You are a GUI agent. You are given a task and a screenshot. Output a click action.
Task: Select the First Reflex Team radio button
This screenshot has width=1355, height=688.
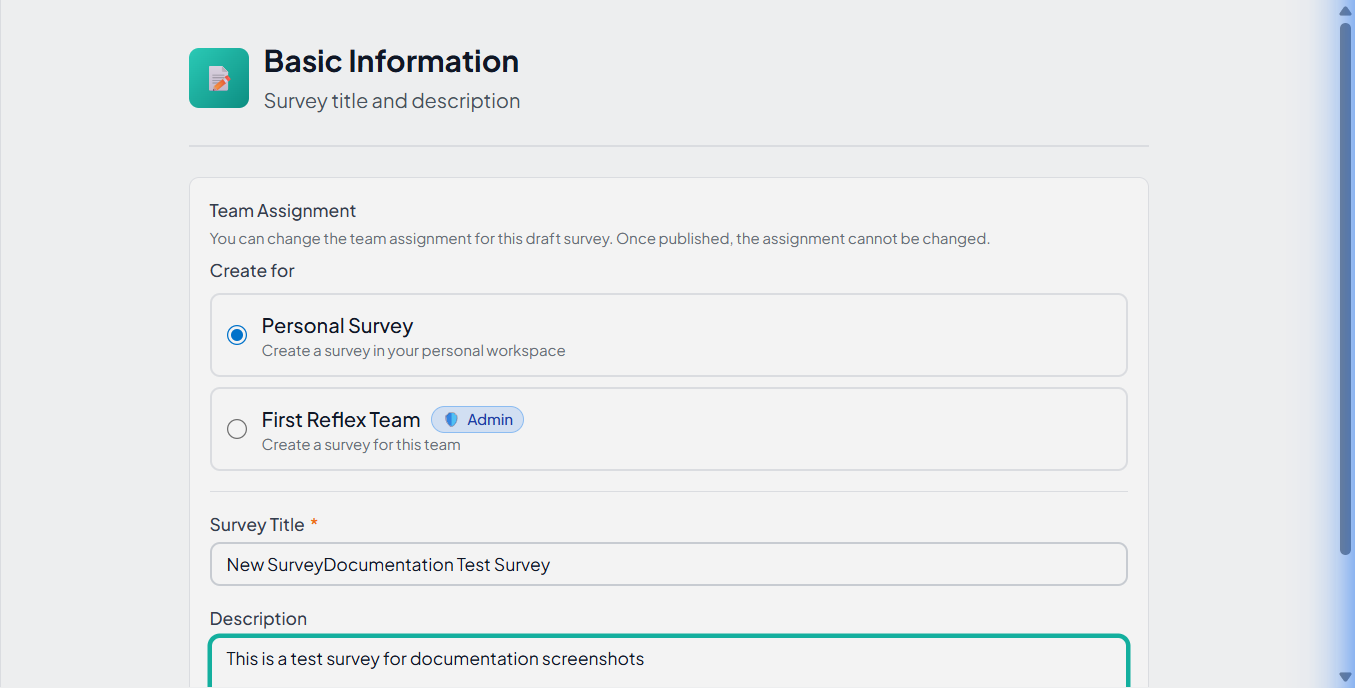click(x=237, y=429)
